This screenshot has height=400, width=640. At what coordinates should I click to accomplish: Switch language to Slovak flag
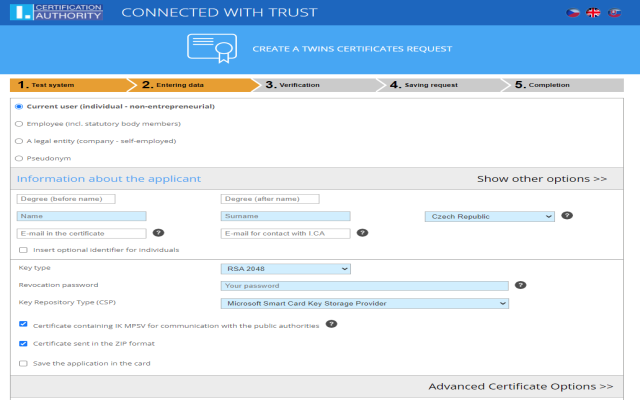[x=614, y=13]
